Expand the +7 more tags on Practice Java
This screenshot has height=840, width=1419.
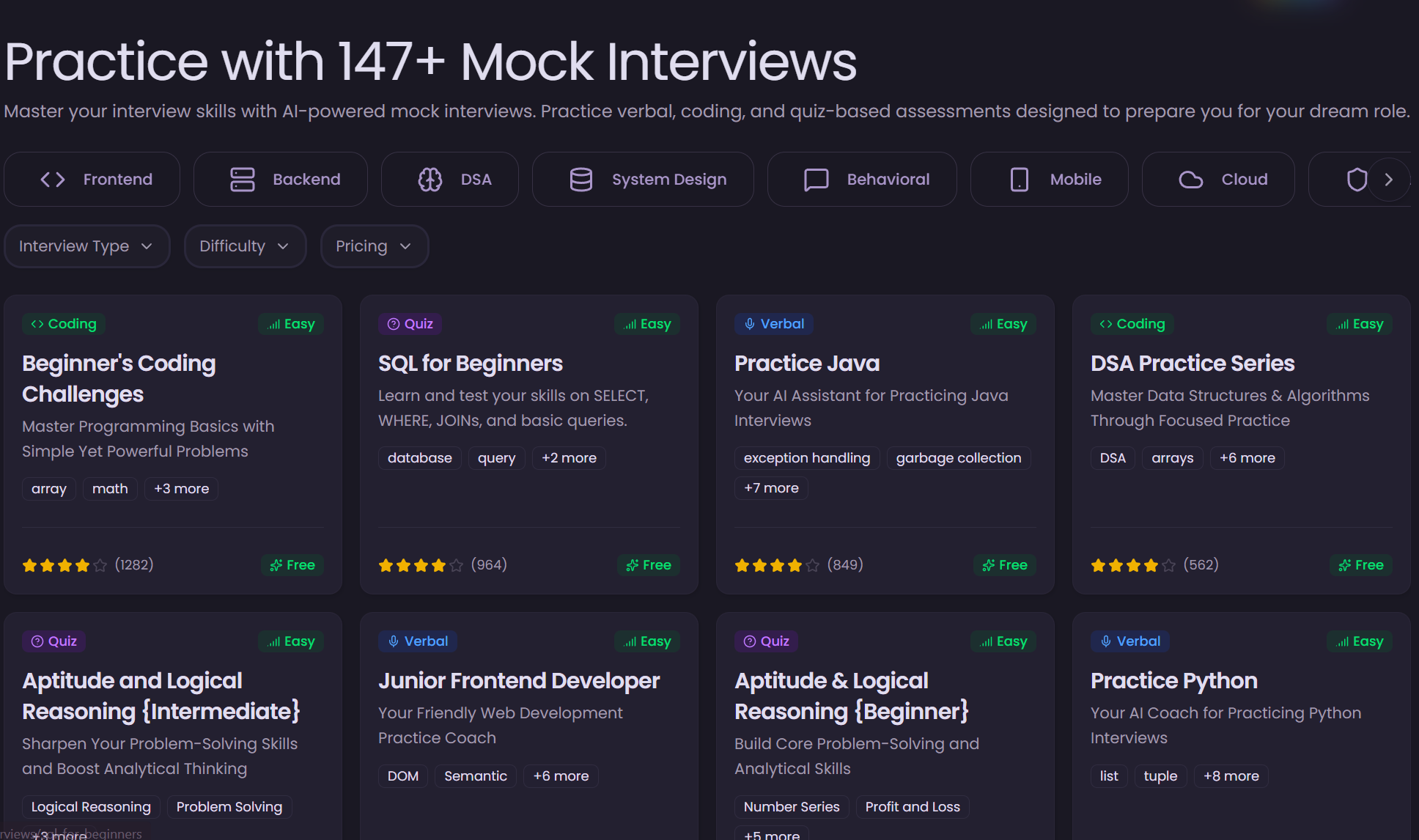tap(770, 487)
